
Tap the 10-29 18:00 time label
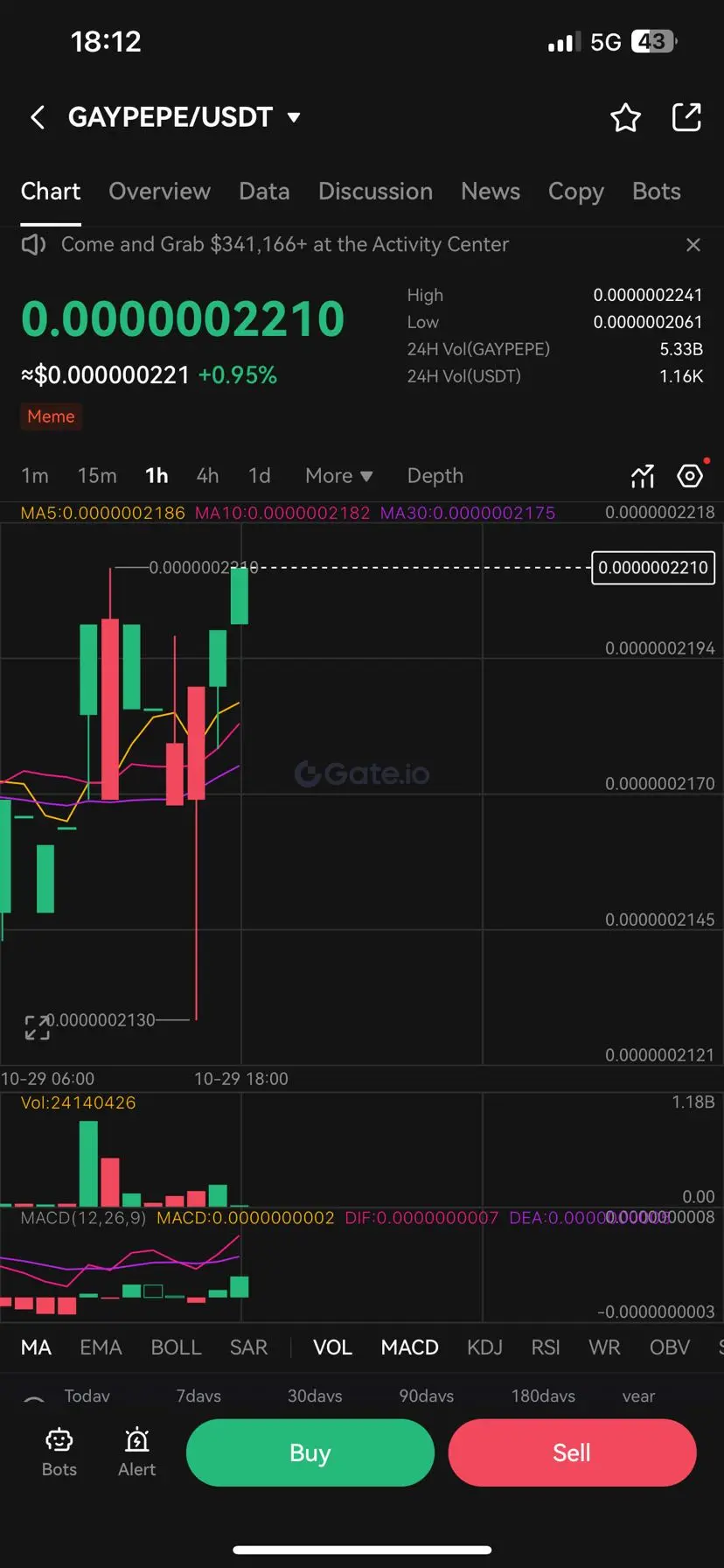pos(241,1079)
